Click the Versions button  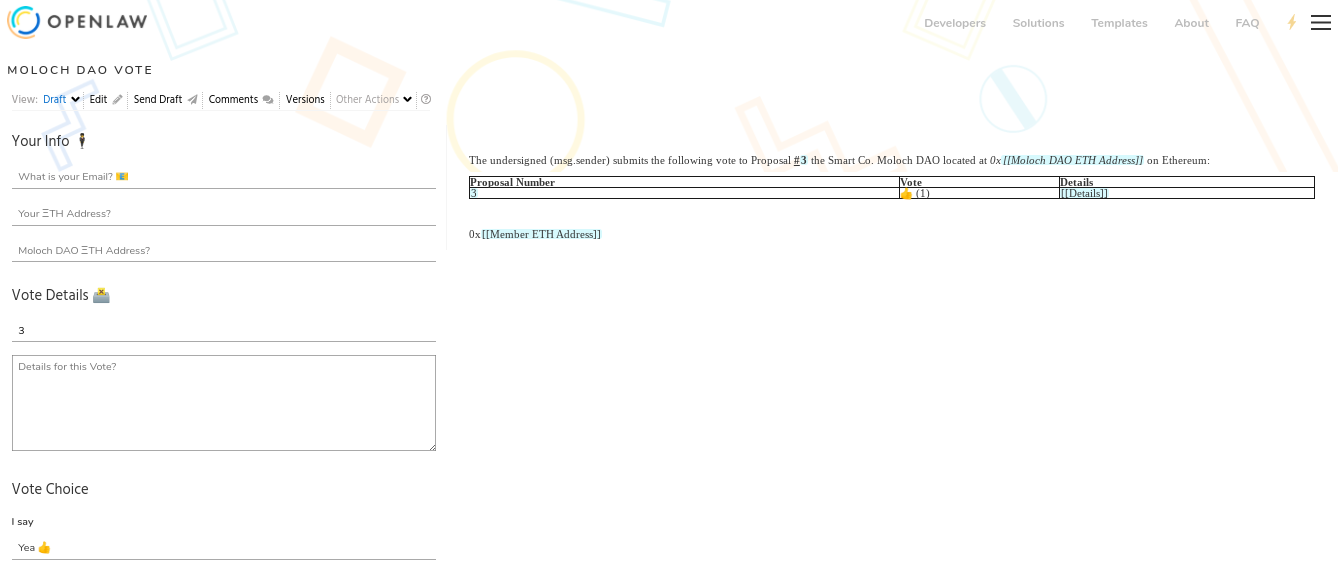[305, 100]
